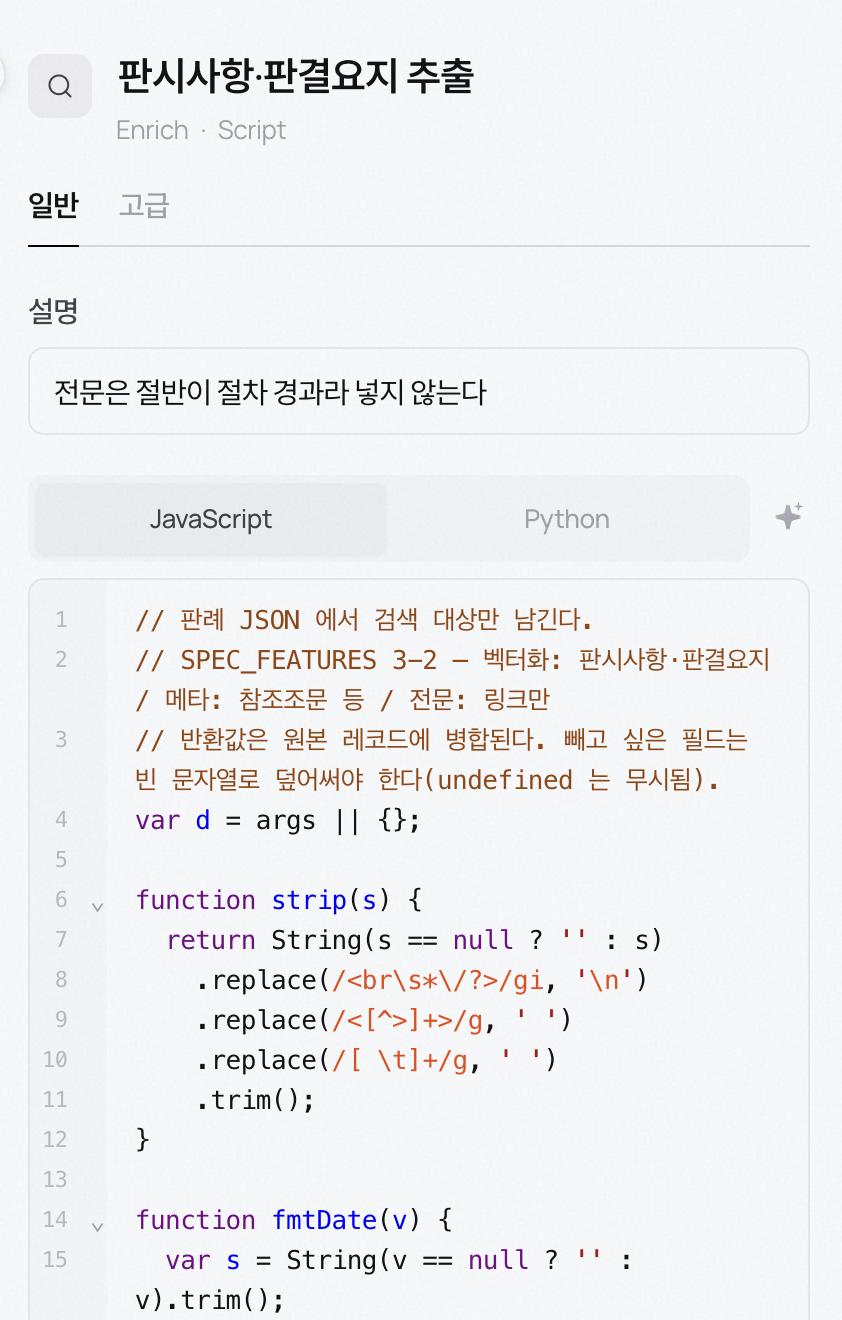Click line number 12 in the gutter
Screen dimensions: 842x1320
click(x=56, y=1140)
